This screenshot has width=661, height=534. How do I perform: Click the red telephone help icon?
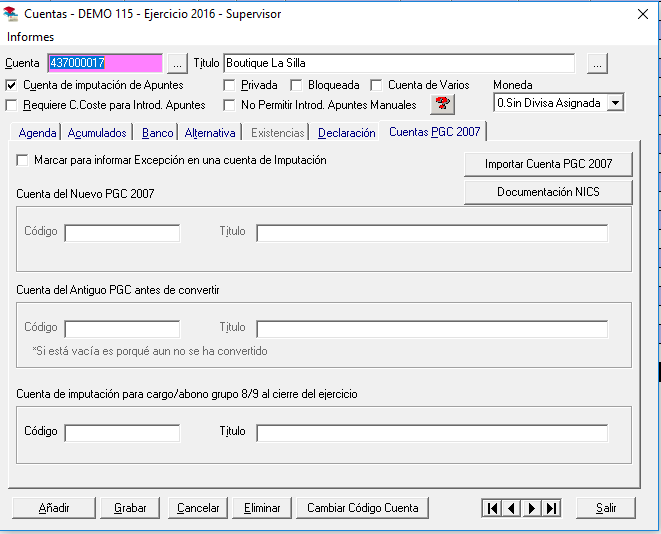[x=440, y=104]
